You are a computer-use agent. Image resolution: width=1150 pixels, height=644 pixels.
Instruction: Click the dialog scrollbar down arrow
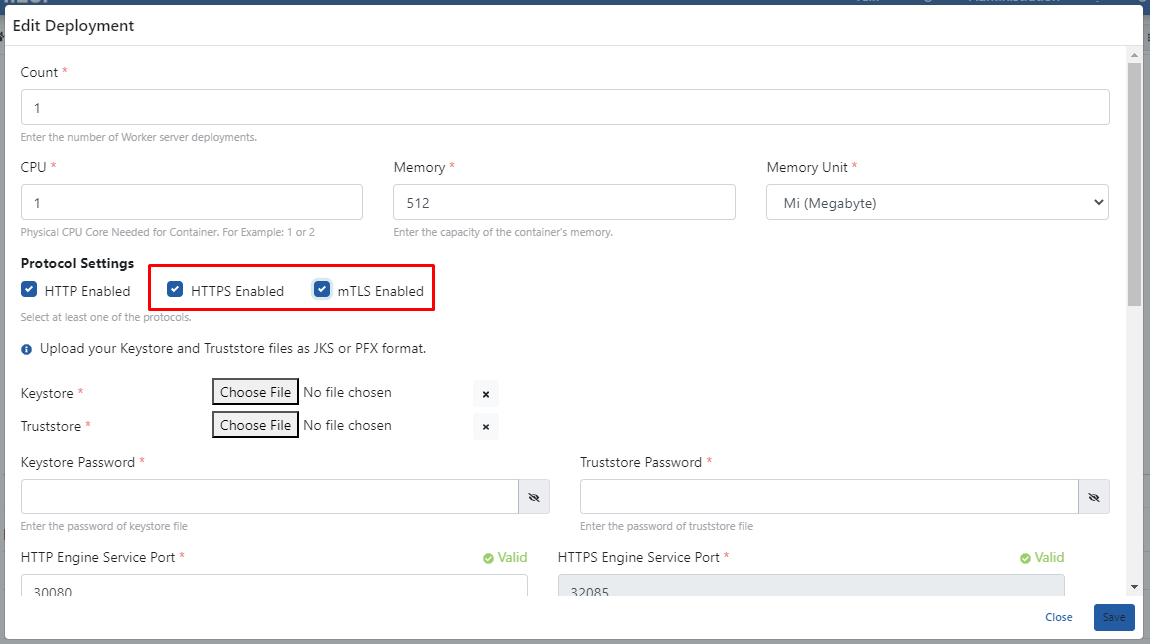(1133, 586)
